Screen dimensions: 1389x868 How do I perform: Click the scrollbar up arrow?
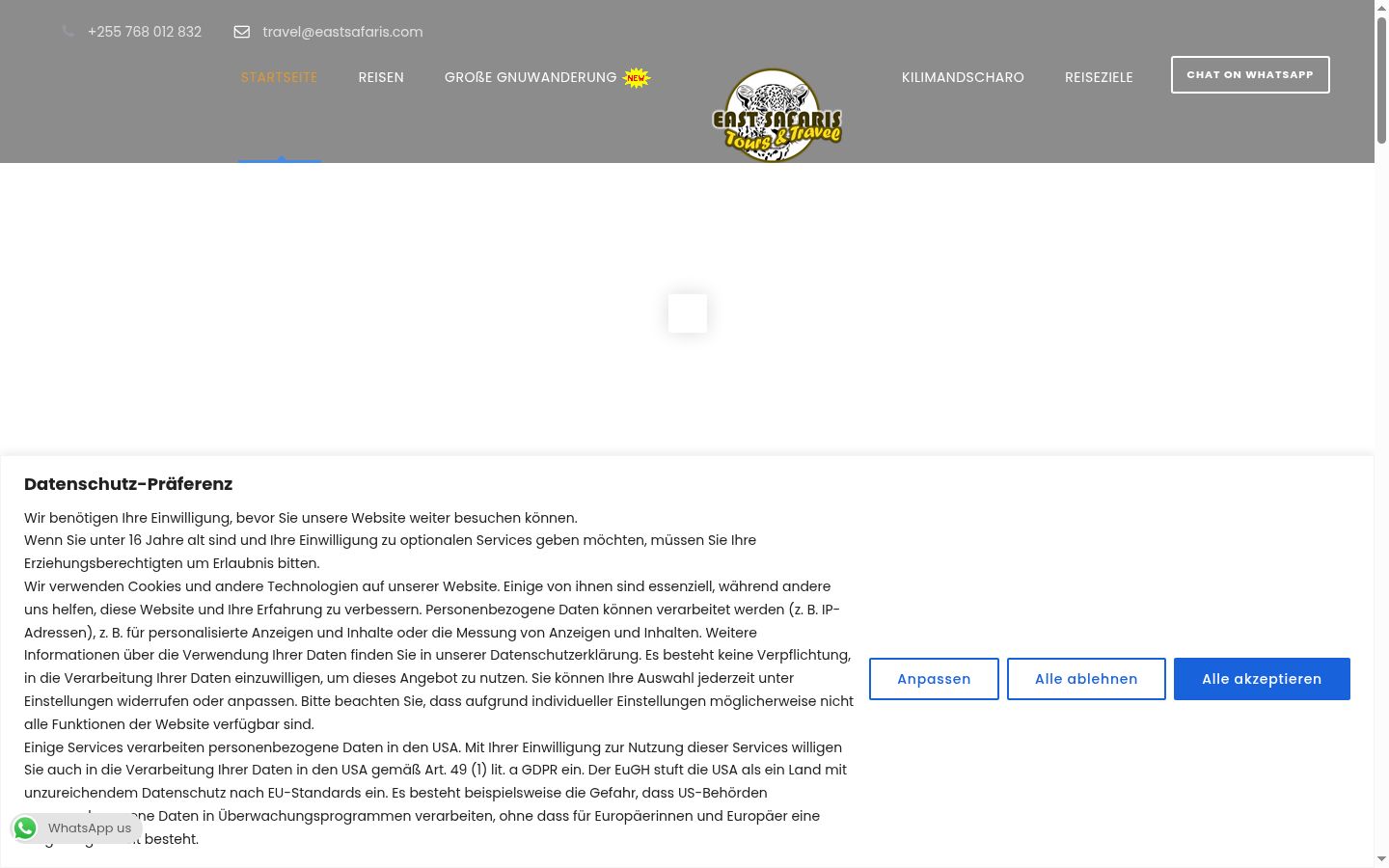tap(1381, 8)
